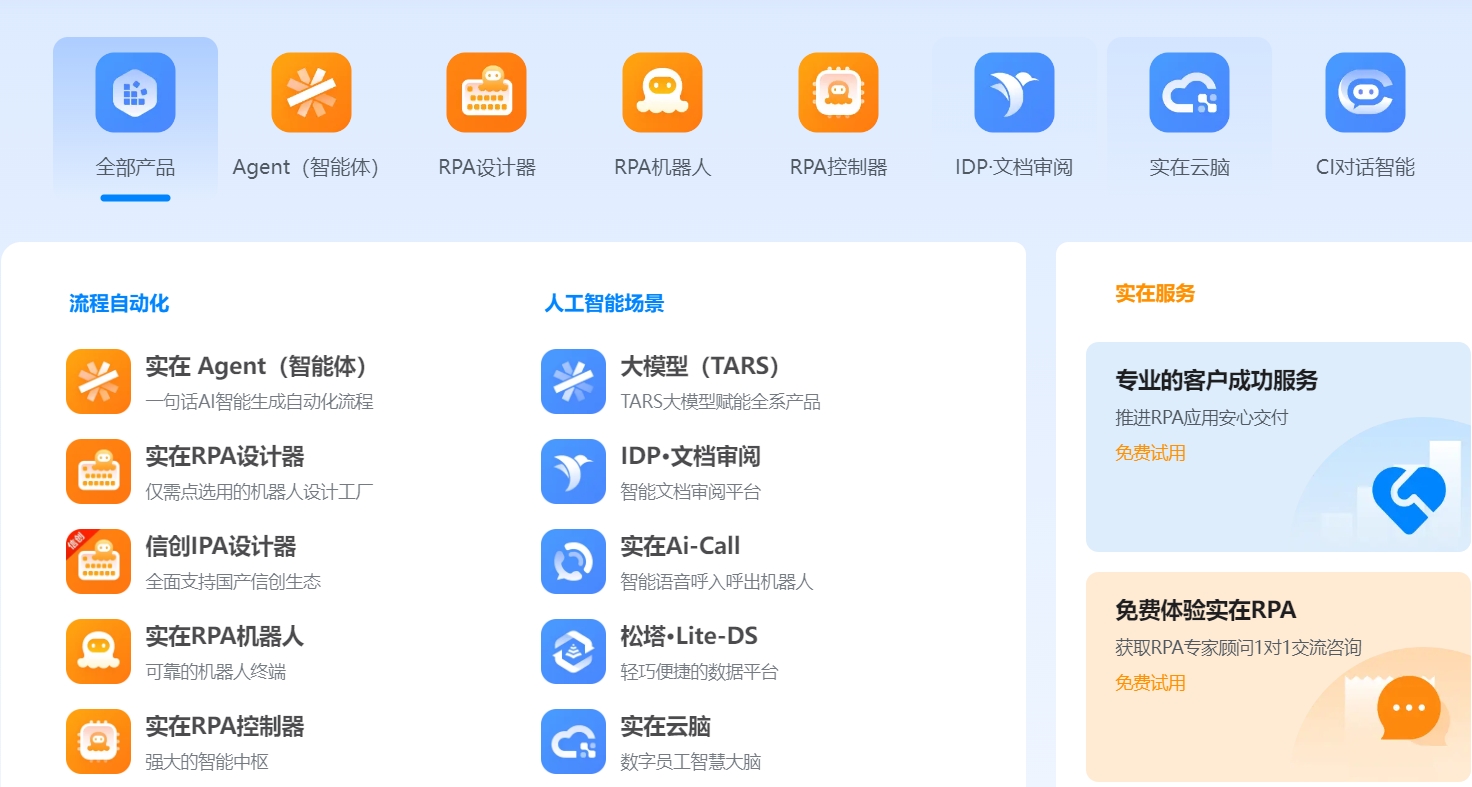Select the RPA机器人 octopus icon
Viewport: 1472px width, 787px height.
click(x=662, y=91)
